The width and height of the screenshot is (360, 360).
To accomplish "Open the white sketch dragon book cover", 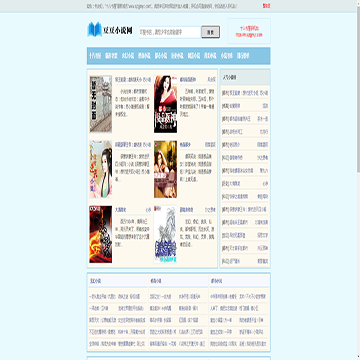I will pyautogui.click(x=165, y=234).
